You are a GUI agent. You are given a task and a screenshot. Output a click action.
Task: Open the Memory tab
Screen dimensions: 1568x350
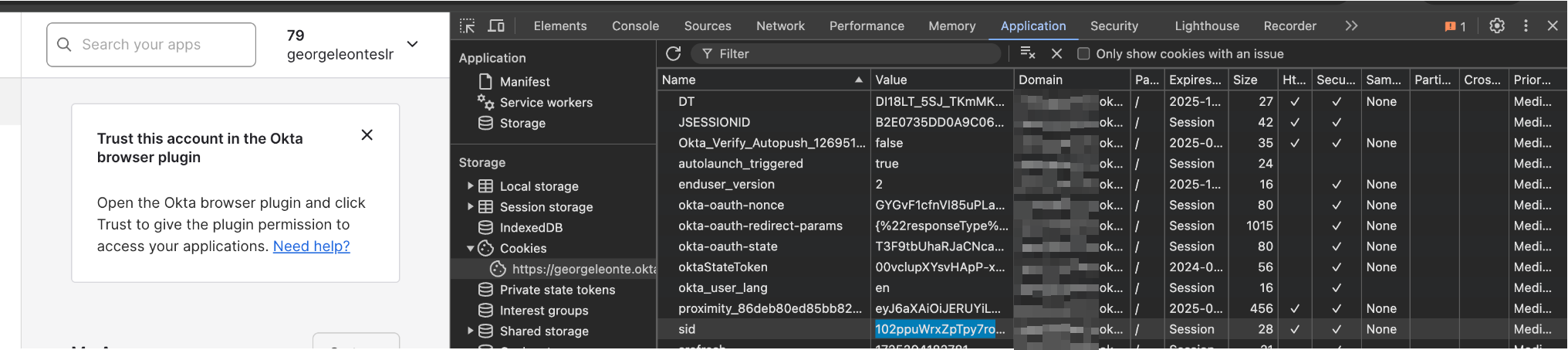(x=952, y=25)
